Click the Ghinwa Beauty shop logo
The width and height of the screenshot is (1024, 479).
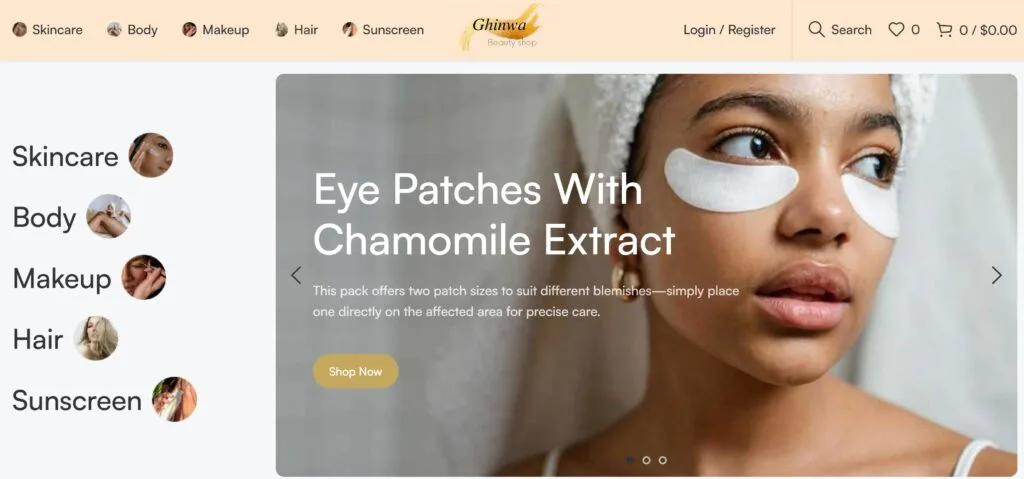[502, 27]
